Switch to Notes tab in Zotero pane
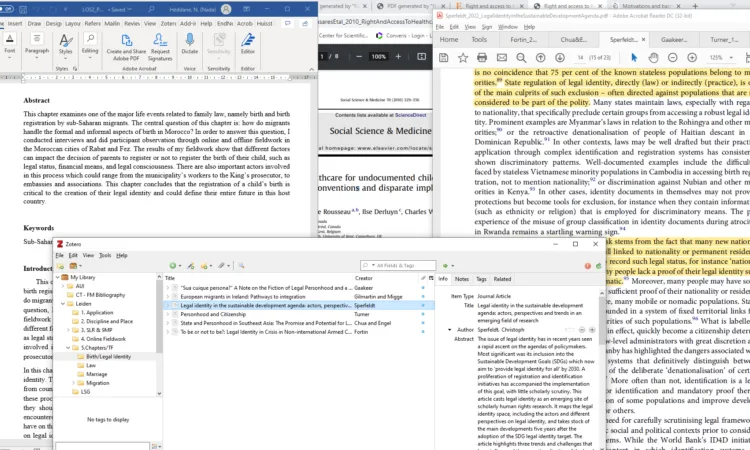 (x=462, y=279)
